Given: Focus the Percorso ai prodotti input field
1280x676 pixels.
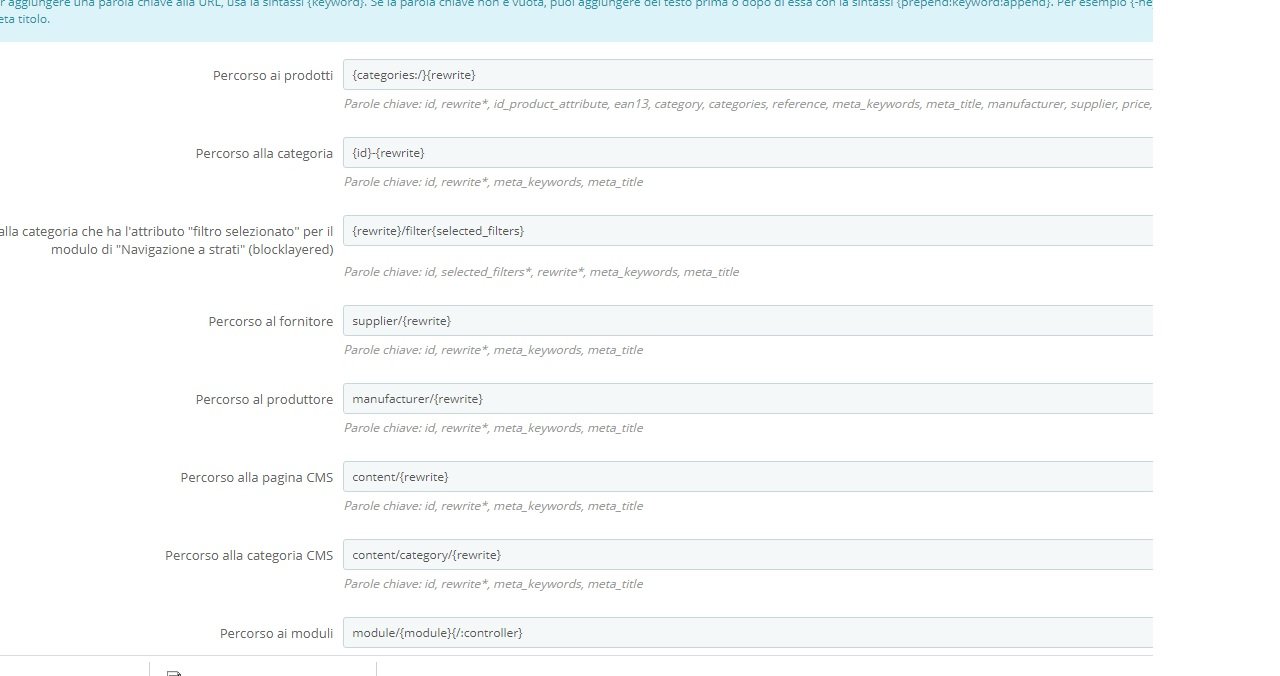Looking at the screenshot, I should pyautogui.click(x=748, y=75).
